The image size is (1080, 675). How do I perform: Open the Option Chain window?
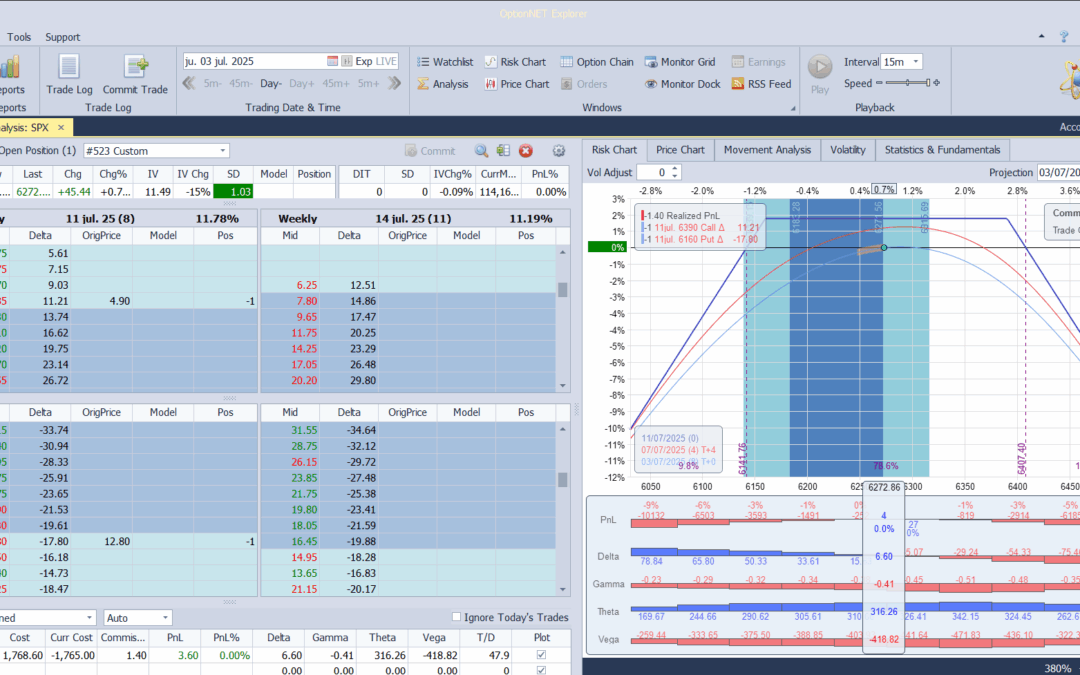pos(596,62)
